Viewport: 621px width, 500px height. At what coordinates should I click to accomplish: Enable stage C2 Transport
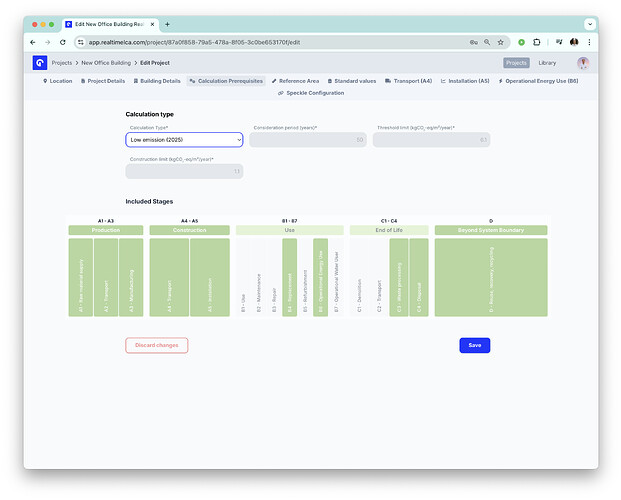pos(379,277)
